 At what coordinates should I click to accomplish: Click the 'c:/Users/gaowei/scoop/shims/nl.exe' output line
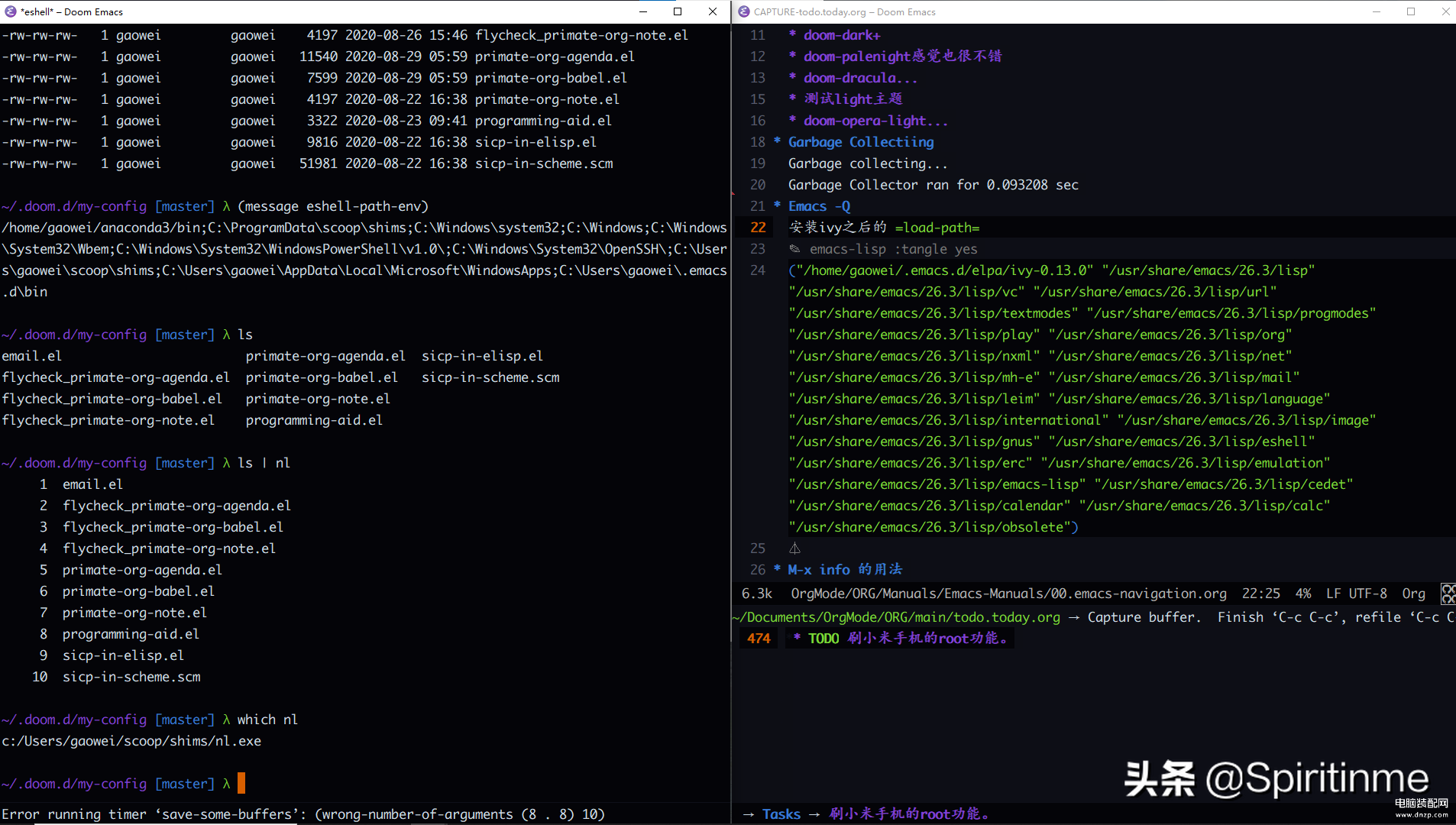coord(131,741)
